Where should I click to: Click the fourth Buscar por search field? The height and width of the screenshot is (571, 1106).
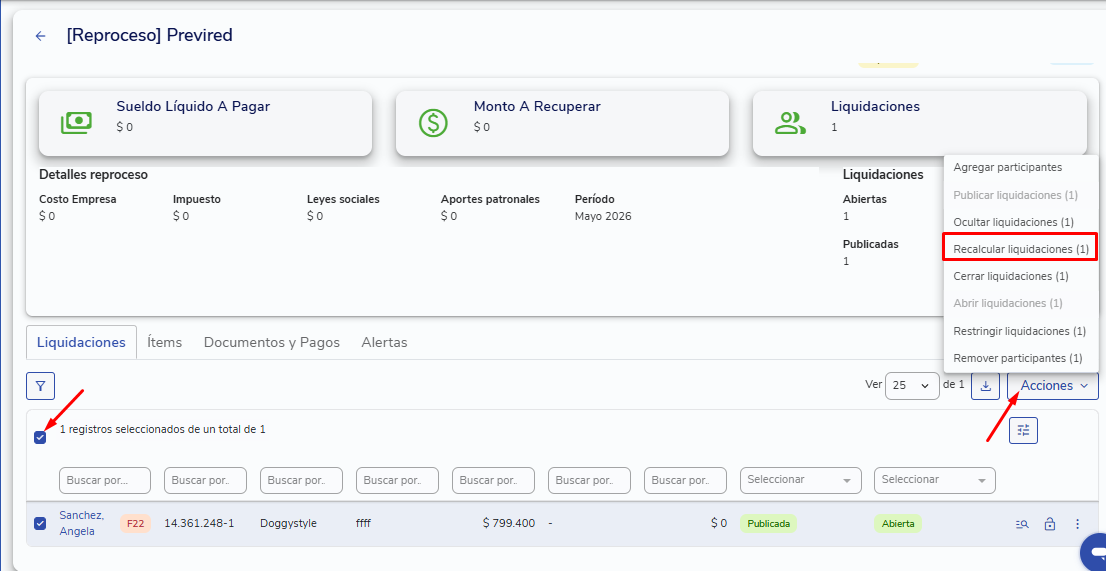397,480
